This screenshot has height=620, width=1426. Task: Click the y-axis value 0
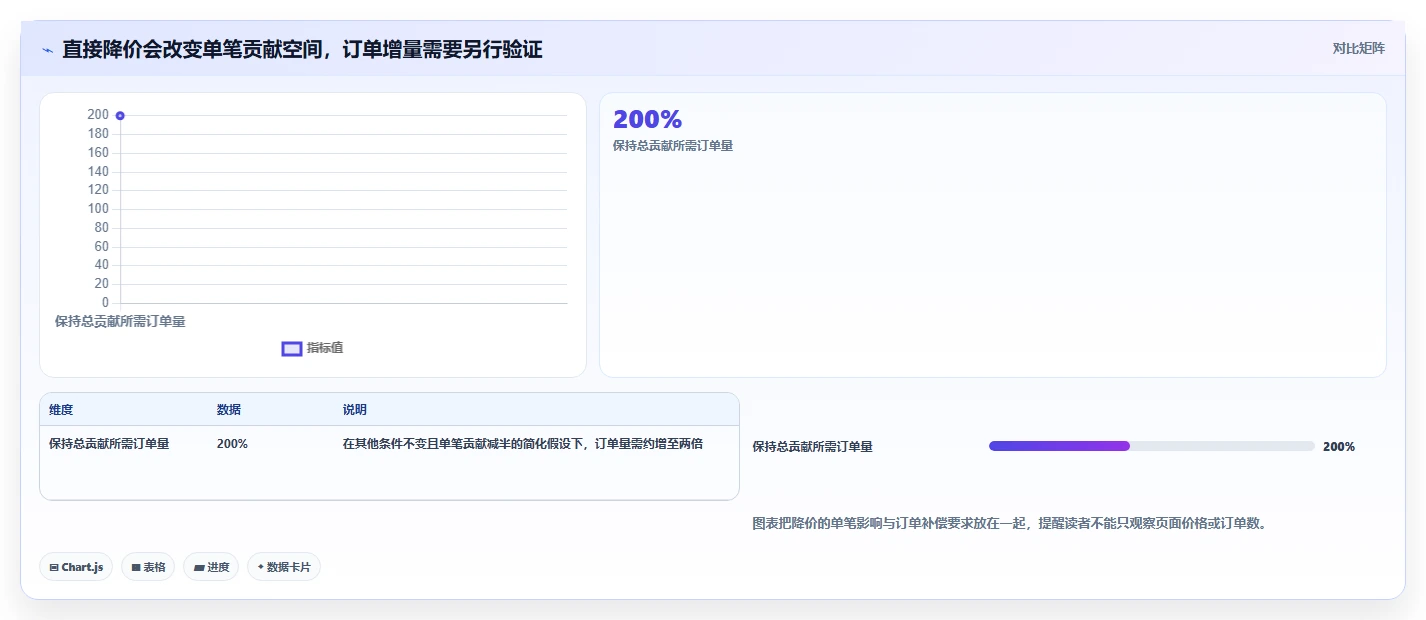coord(105,303)
